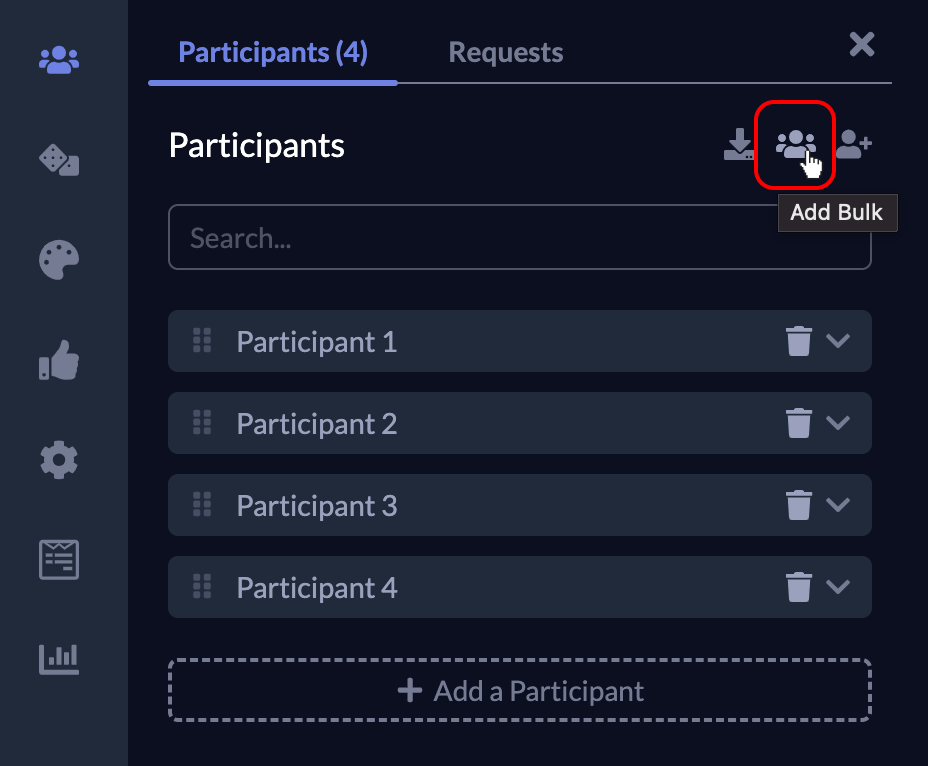Viewport: 928px width, 766px height.
Task: Click the import download icon
Action: pos(739,144)
